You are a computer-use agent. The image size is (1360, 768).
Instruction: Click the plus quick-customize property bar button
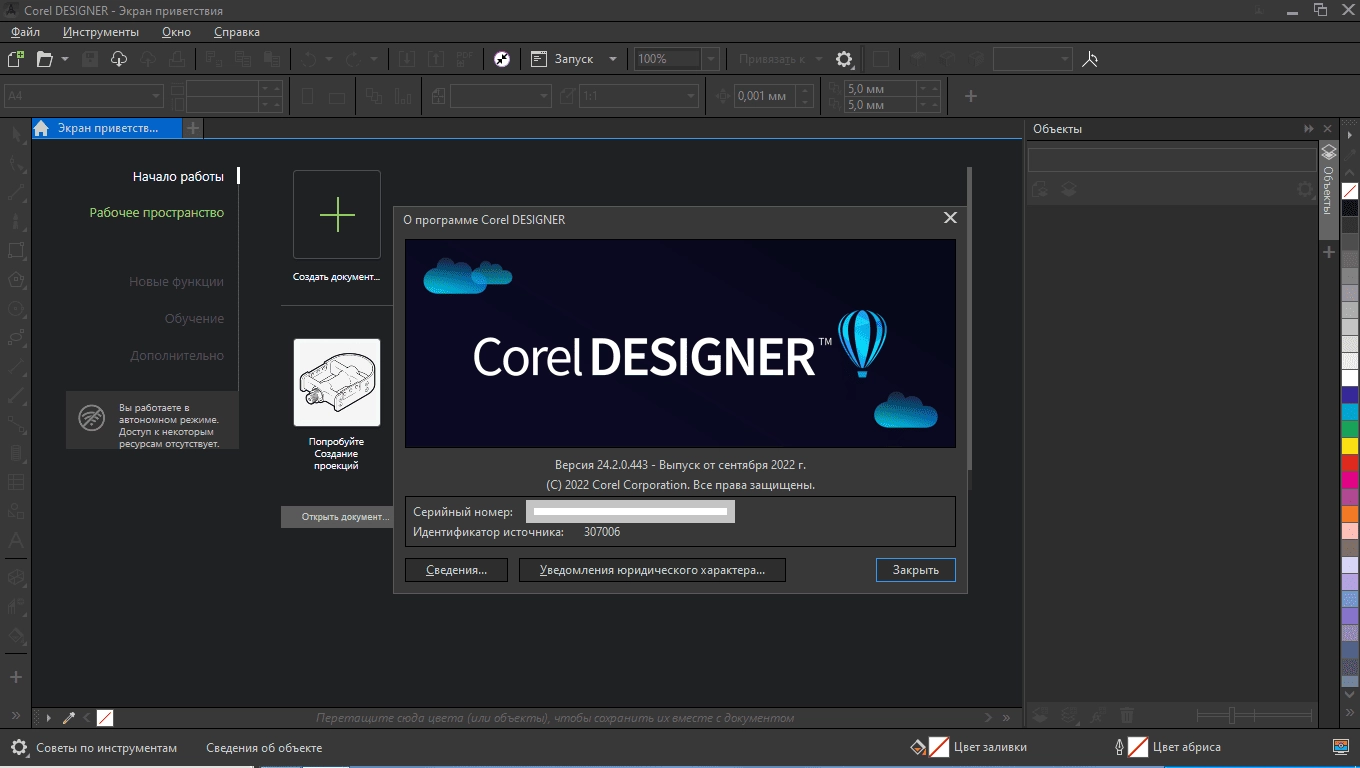(970, 96)
